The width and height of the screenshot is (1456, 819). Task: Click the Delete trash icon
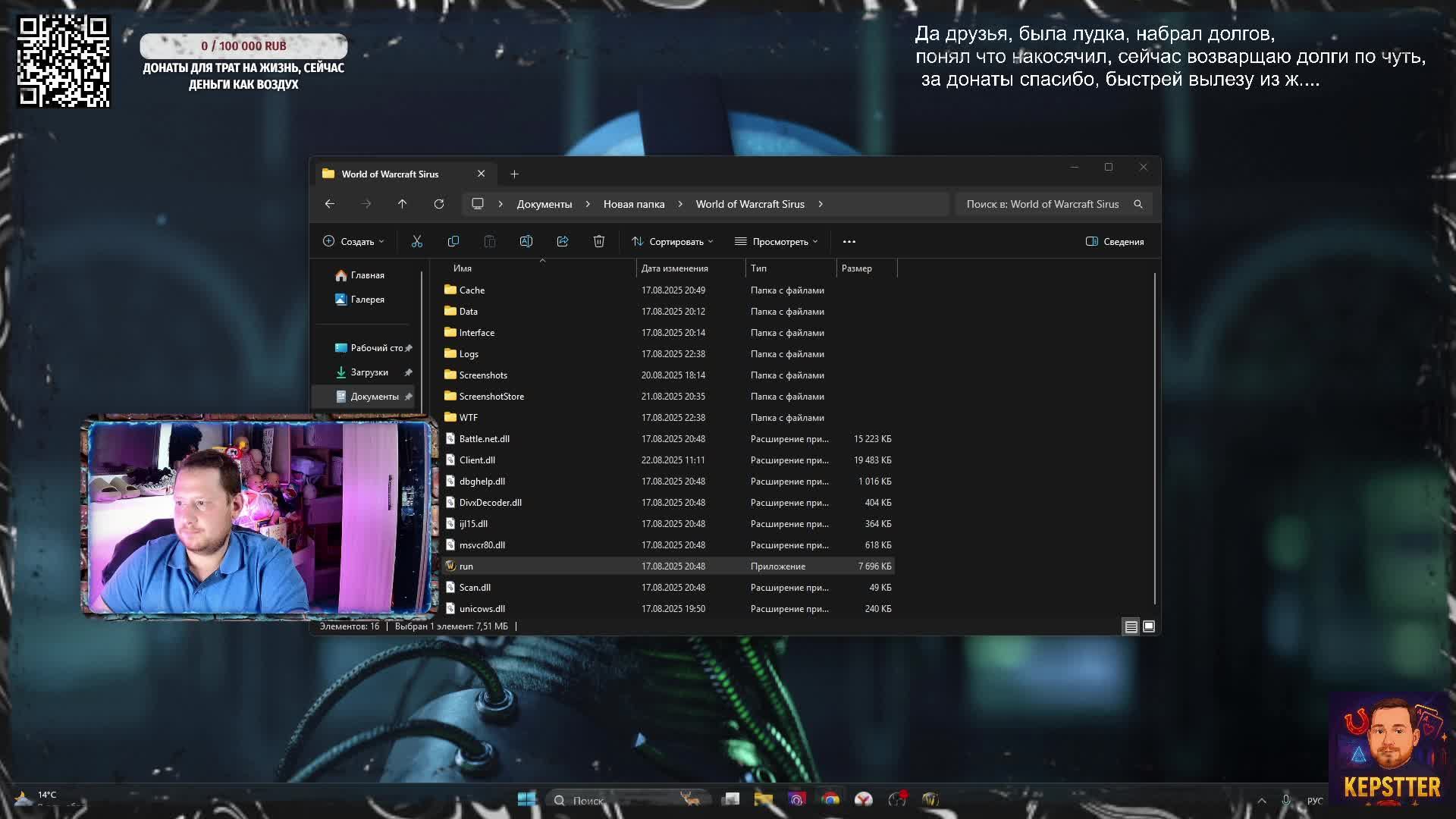(598, 241)
